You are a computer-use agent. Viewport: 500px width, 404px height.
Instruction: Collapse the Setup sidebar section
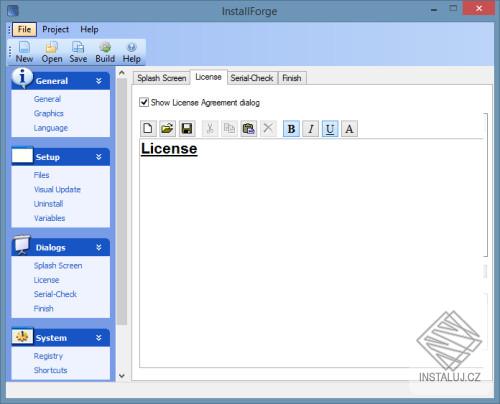coord(99,157)
